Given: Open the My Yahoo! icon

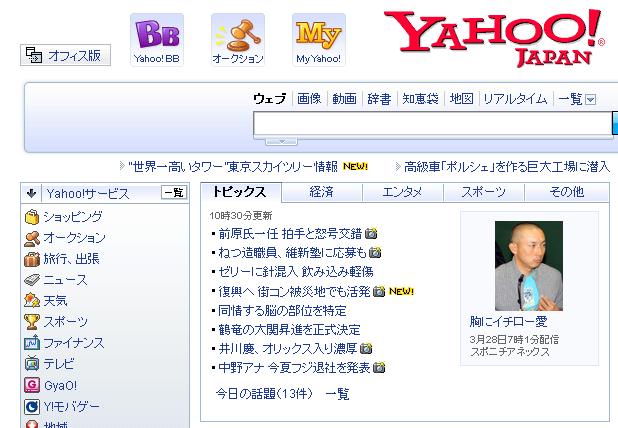Looking at the screenshot, I should click(318, 39).
